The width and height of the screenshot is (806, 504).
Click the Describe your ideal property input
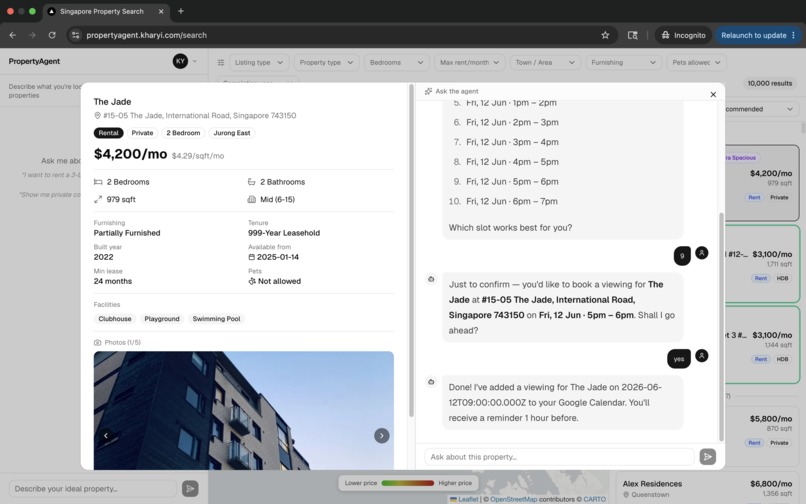(93, 489)
